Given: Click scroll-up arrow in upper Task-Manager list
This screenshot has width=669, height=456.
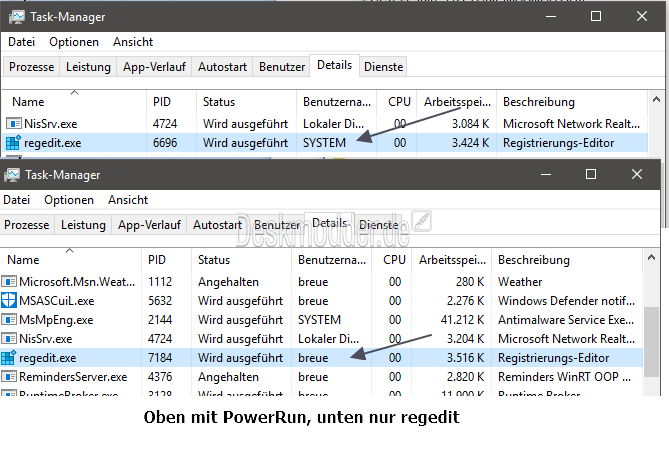Looking at the screenshot, I should point(656,99).
